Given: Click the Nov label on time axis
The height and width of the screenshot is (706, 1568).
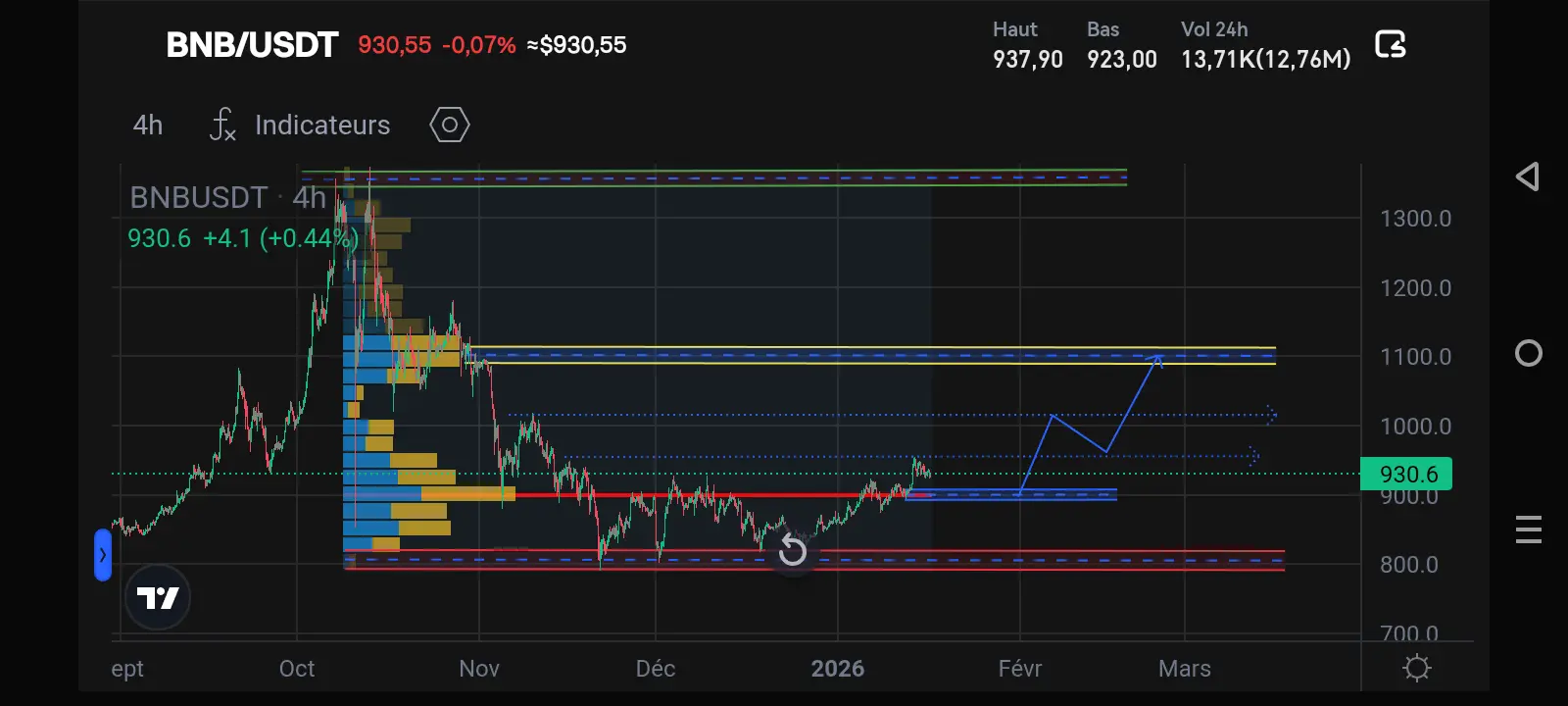Looking at the screenshot, I should coord(479,669).
